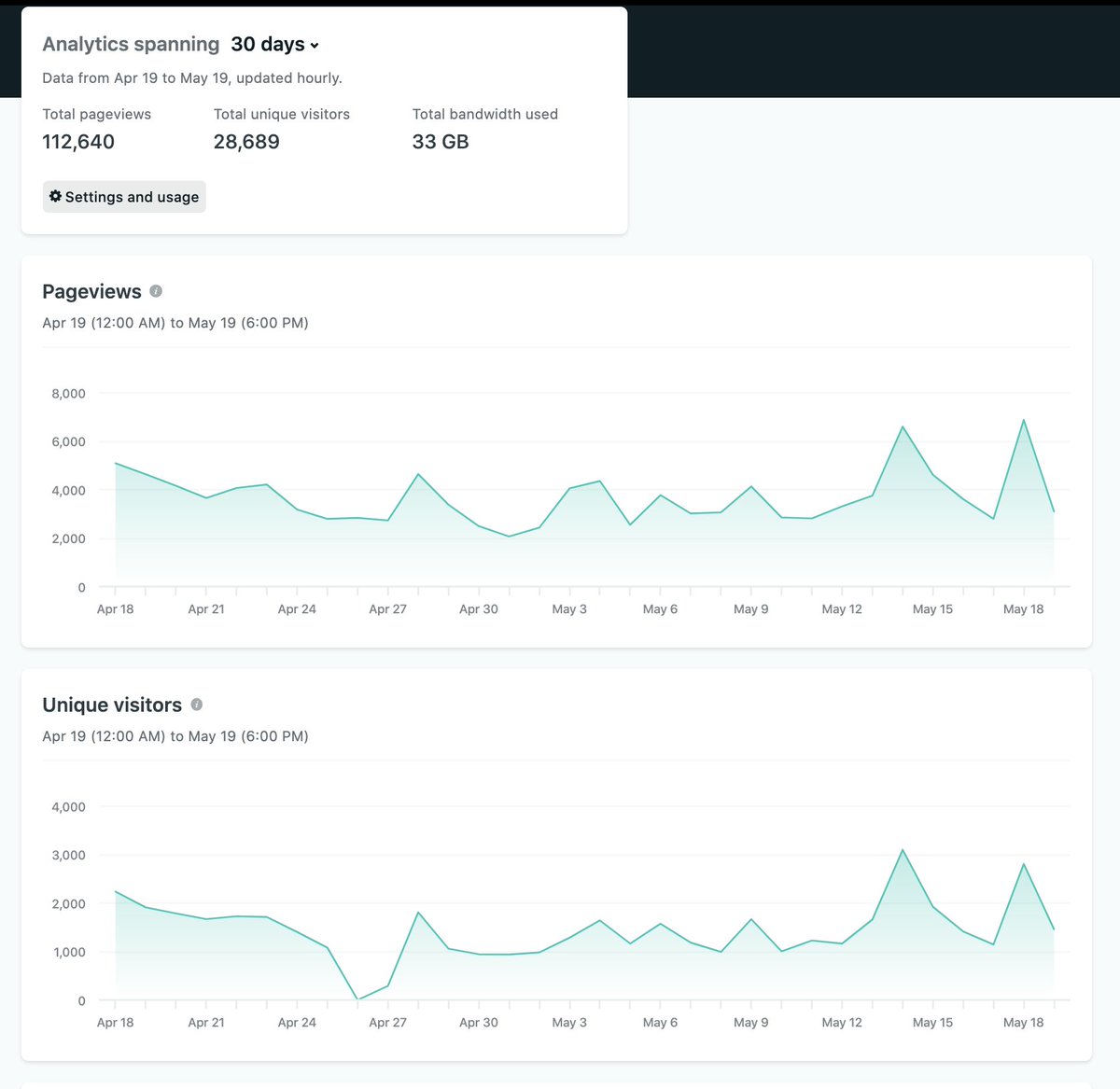Click the chevron next to 30 days
The image size is (1120, 1089).
[x=315, y=45]
